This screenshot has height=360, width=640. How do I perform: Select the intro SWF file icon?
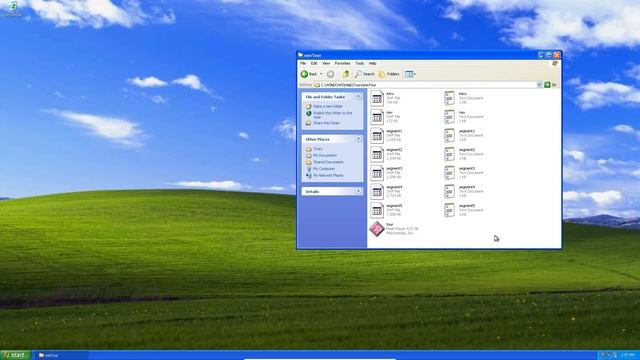click(377, 98)
